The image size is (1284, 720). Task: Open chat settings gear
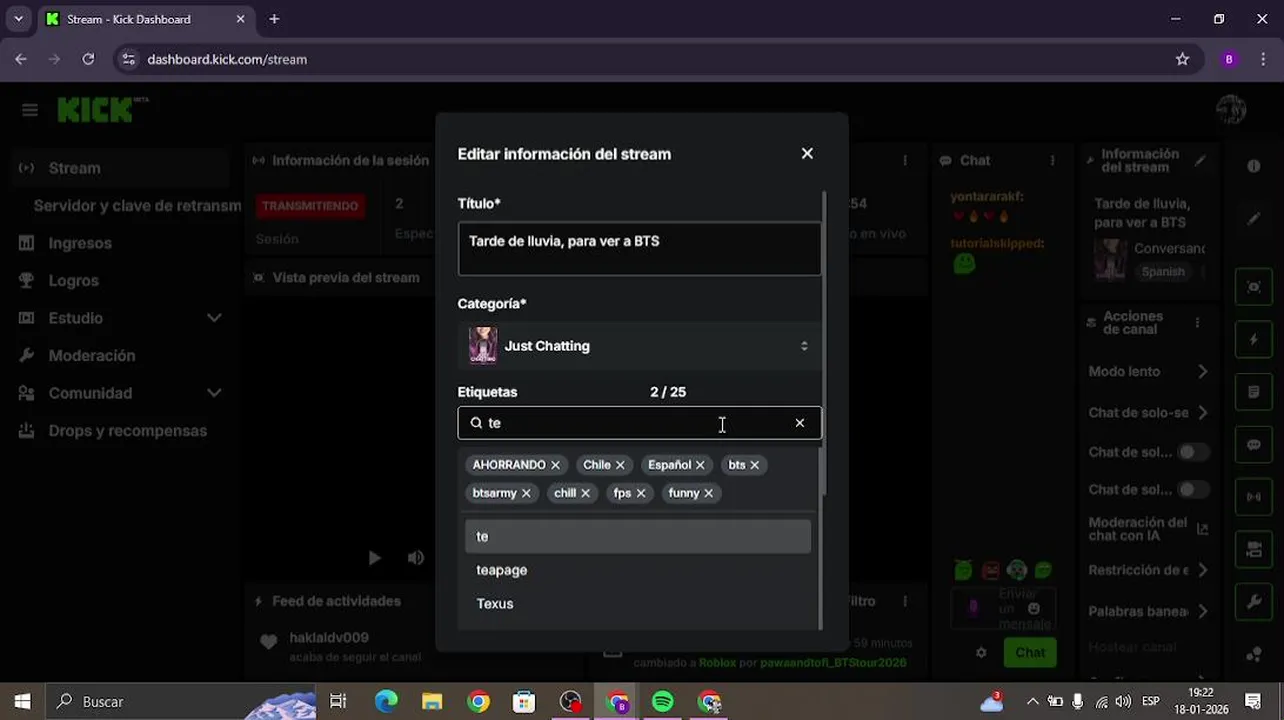[981, 653]
